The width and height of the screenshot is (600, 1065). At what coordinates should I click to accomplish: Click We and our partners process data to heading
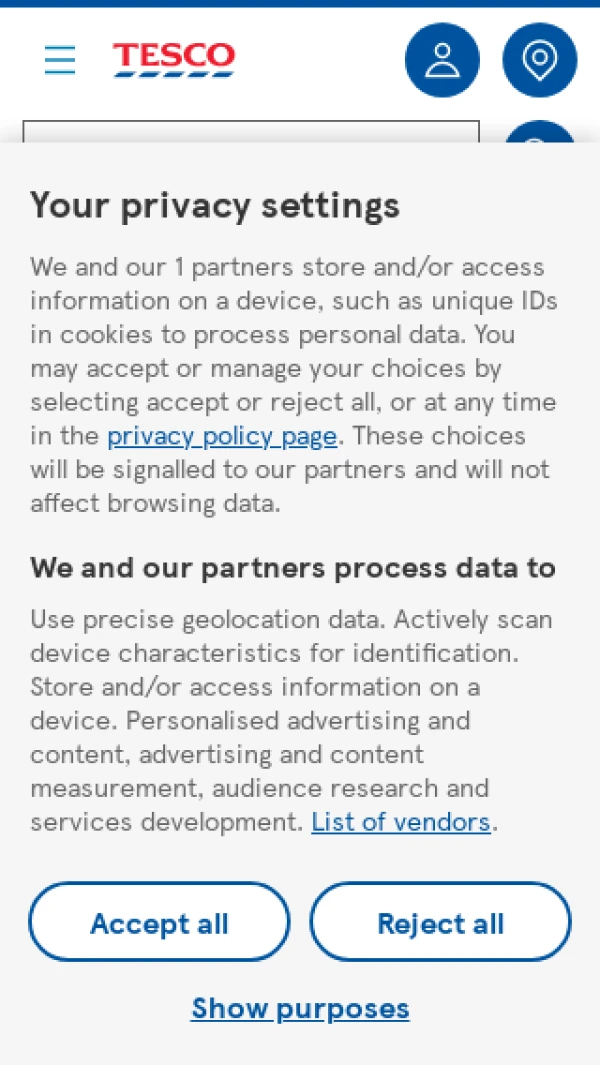293,568
